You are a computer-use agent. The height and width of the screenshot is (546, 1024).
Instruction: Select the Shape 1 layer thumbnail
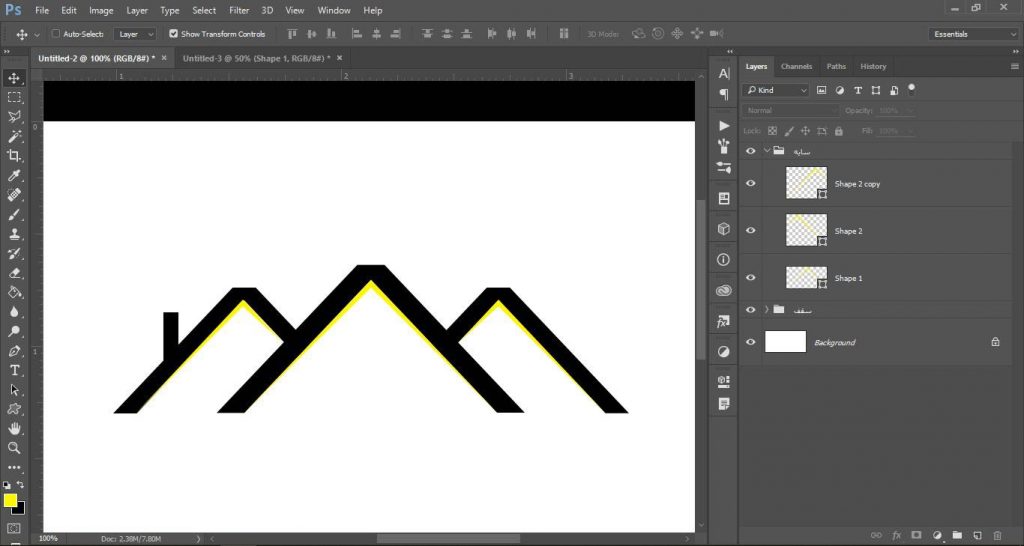point(806,278)
